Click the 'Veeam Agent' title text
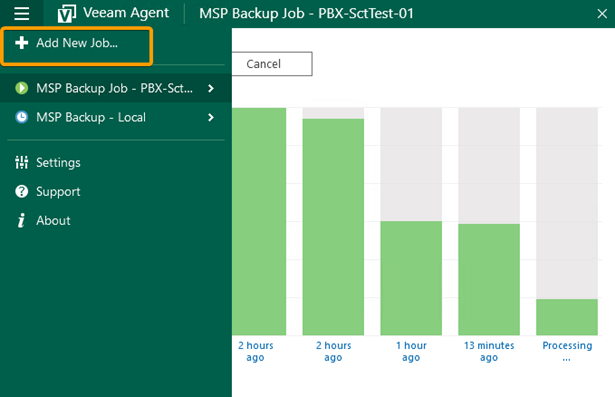The width and height of the screenshot is (615, 397). [126, 13]
